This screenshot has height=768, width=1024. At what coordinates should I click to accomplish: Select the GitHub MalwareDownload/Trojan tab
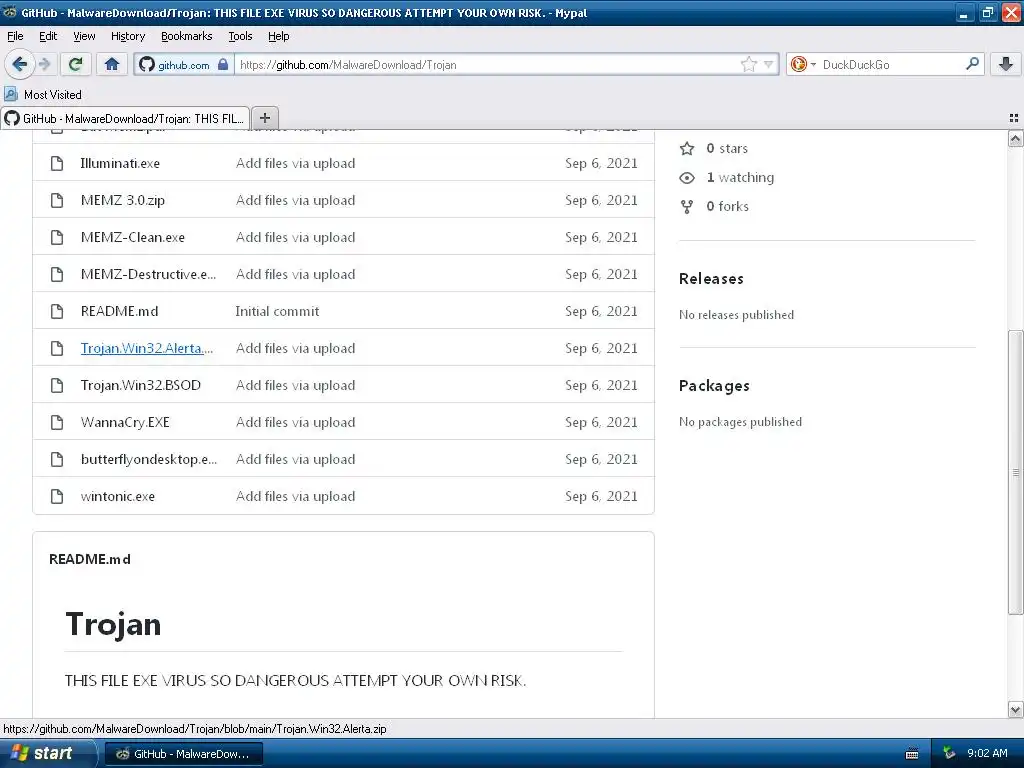click(x=125, y=118)
